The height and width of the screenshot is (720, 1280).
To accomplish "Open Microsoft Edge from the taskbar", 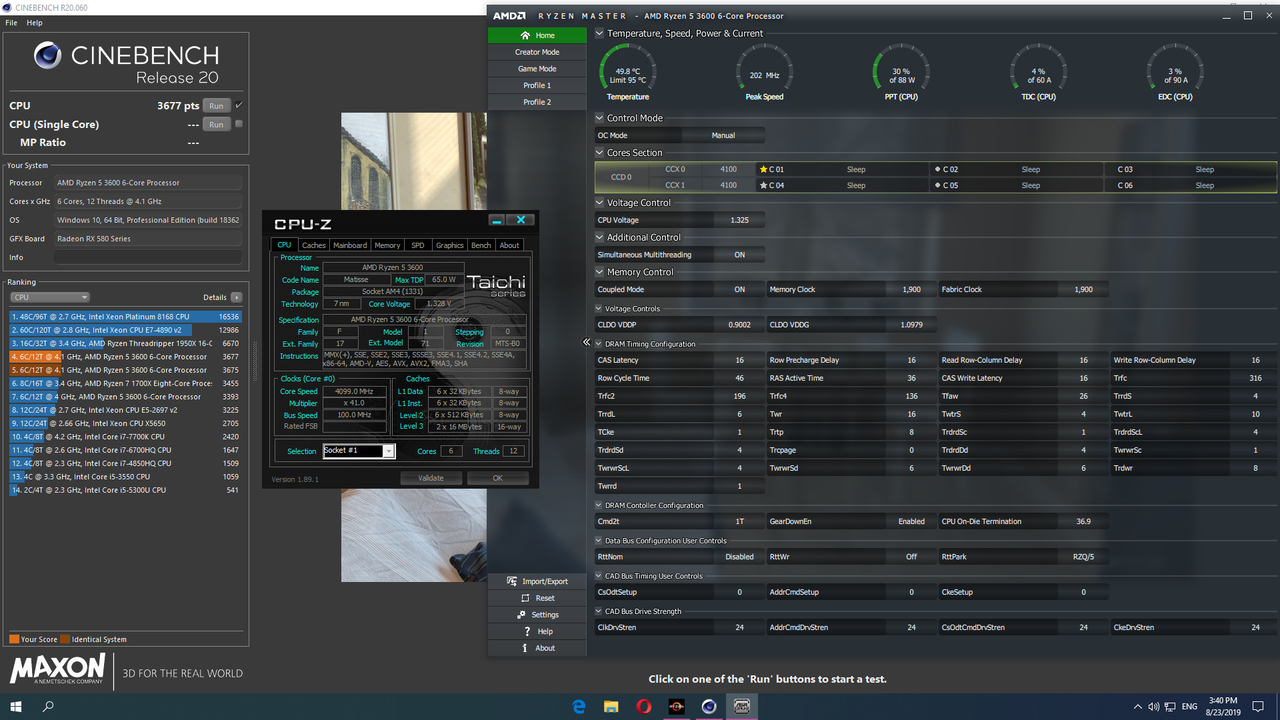I will (x=579, y=706).
